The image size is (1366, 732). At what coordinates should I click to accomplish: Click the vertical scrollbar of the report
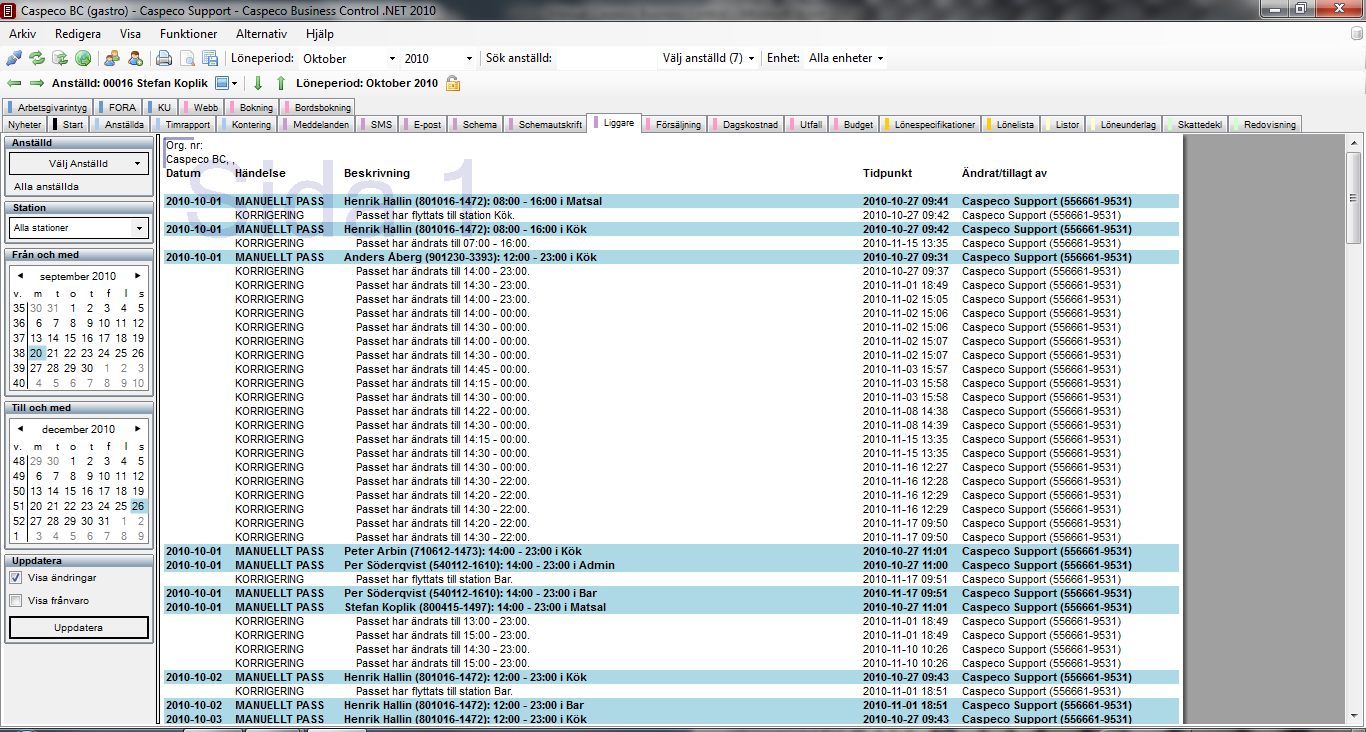[1353, 428]
